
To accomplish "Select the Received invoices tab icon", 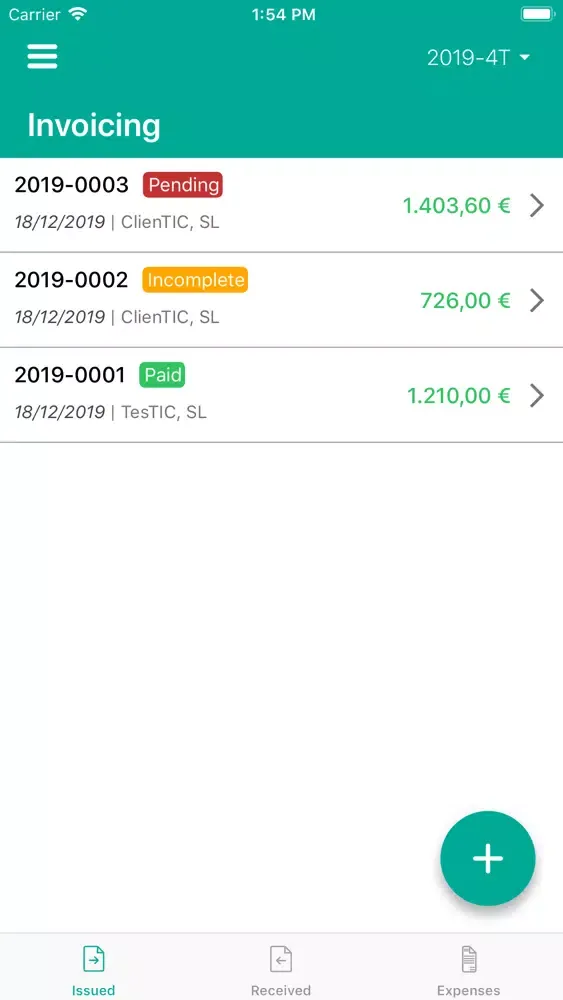I will pos(281,959).
